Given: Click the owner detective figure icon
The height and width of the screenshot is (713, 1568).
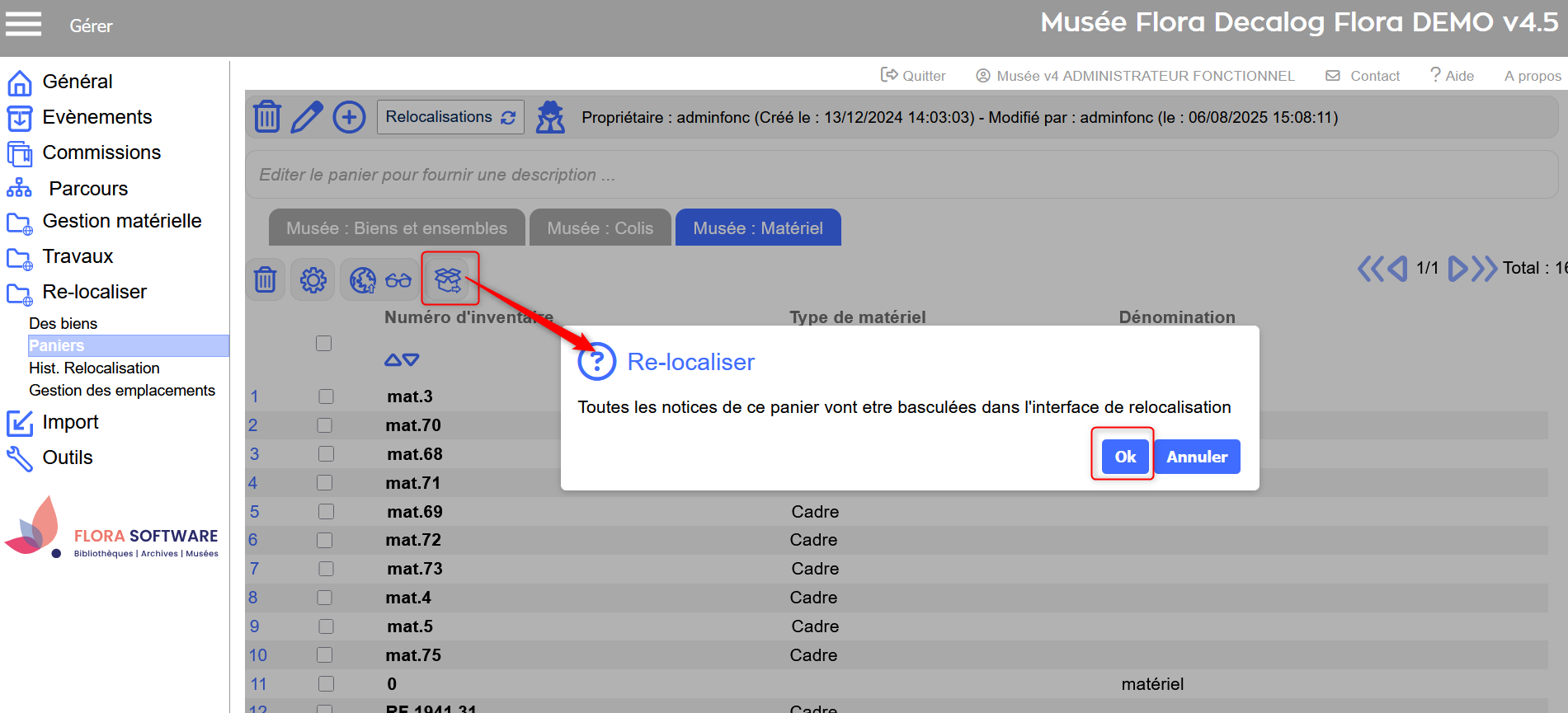Looking at the screenshot, I should pos(550,117).
